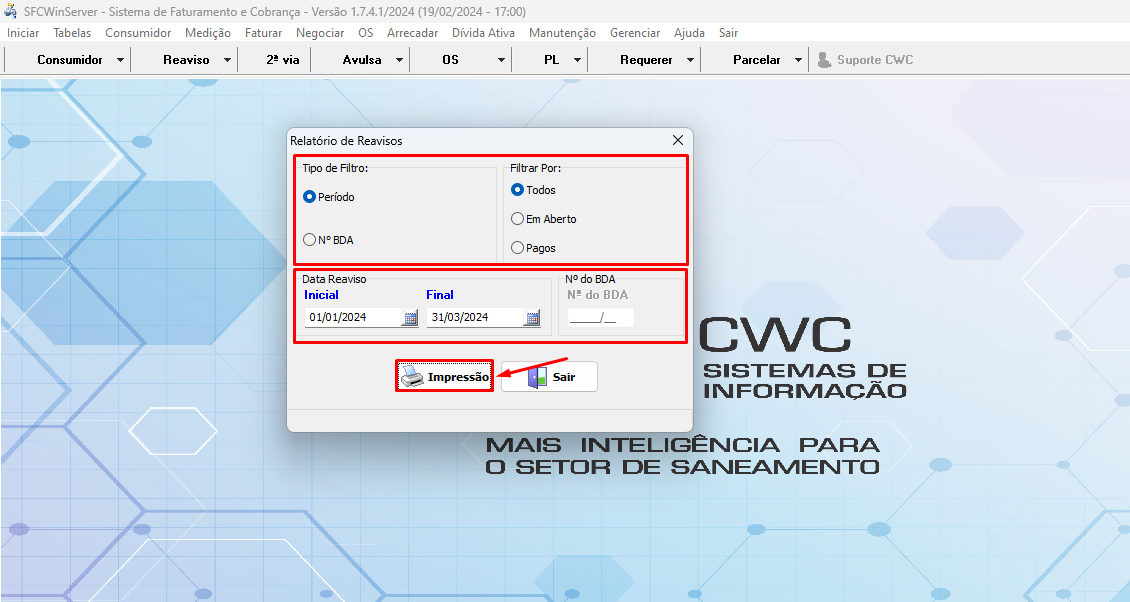
Task: Expand the Consumidor toolbar dropdown arrow
Action: [x=121, y=60]
